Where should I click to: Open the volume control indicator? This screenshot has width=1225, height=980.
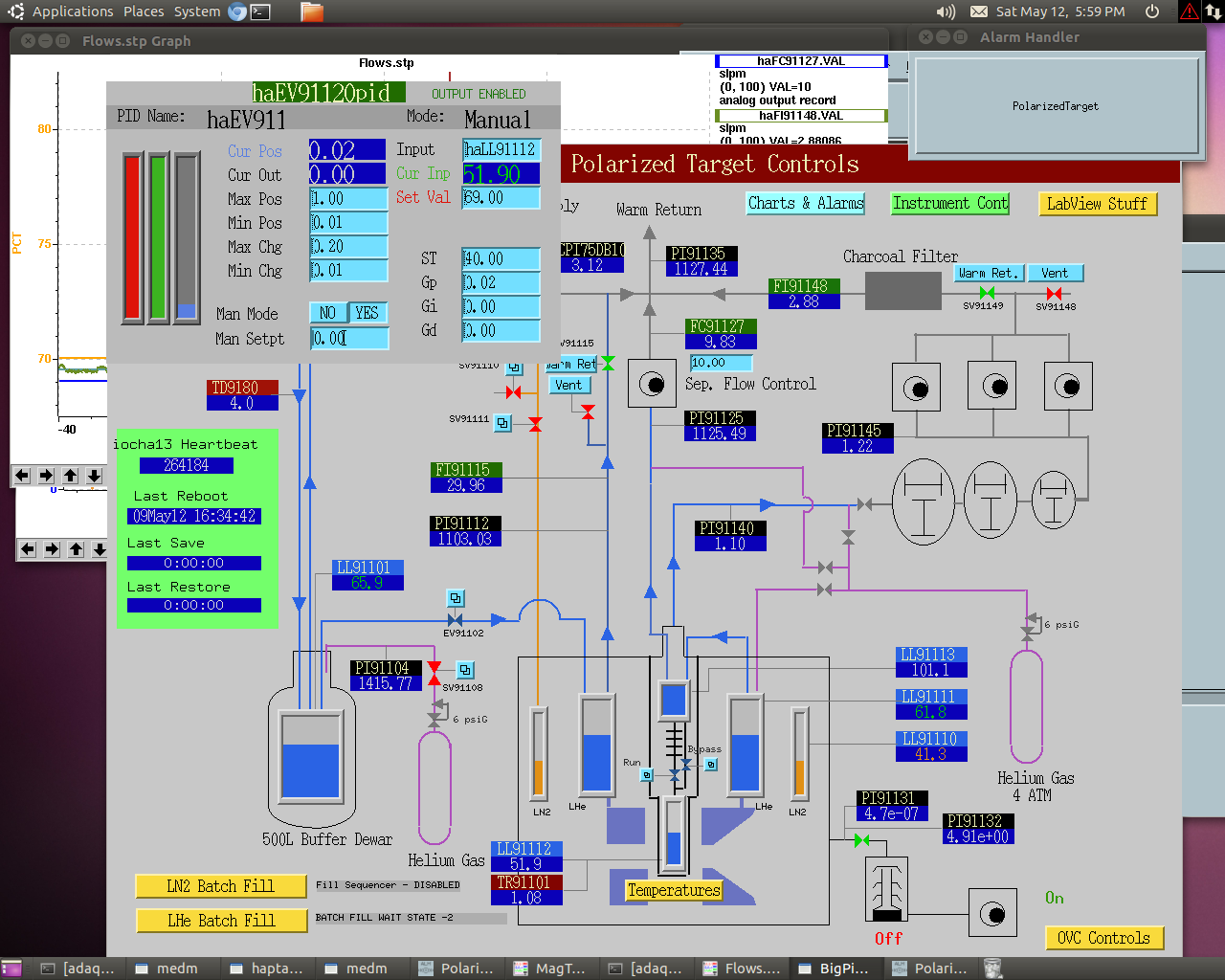pos(946,11)
